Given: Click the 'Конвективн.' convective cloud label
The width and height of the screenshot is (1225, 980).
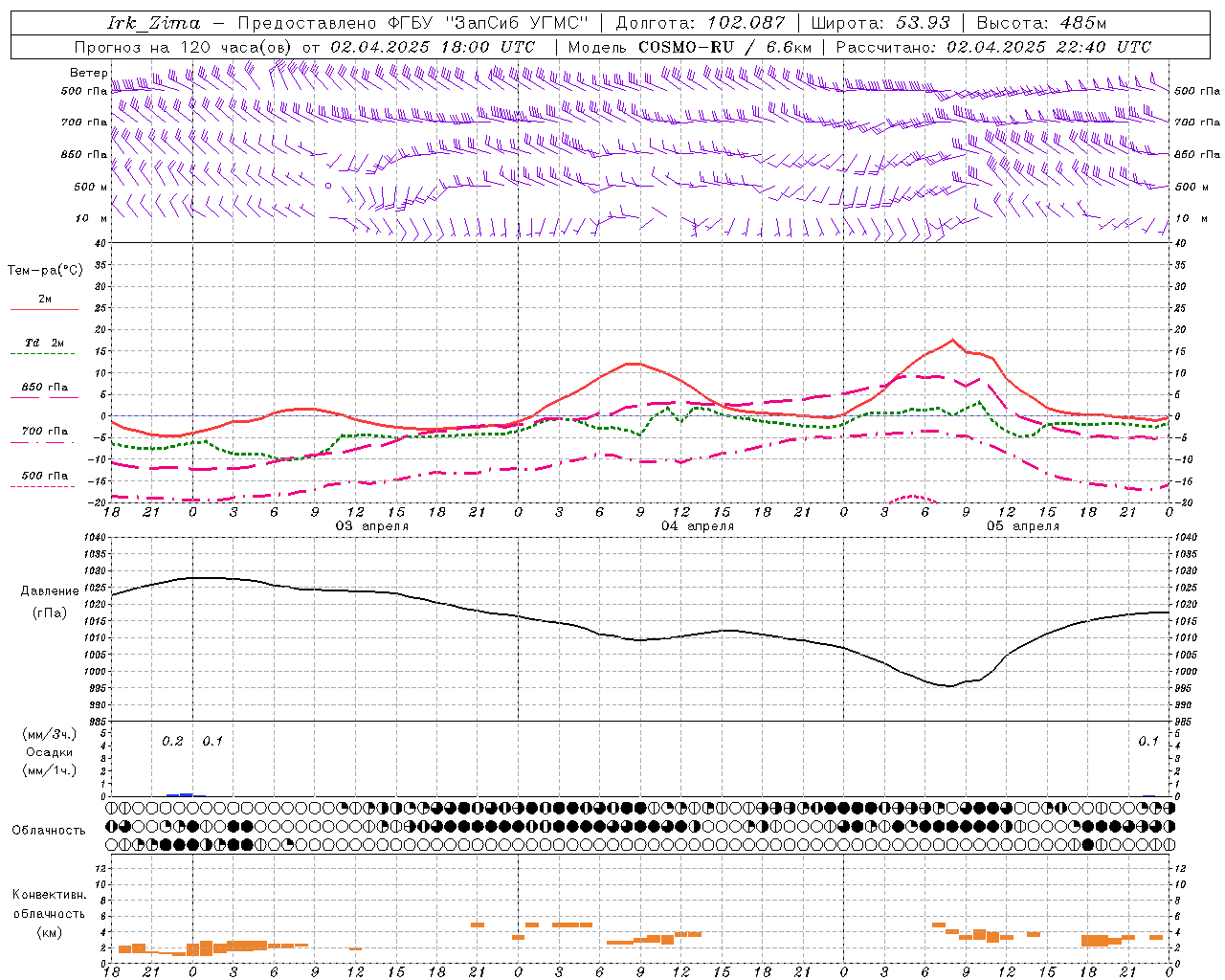Looking at the screenshot, I should click(x=49, y=895).
